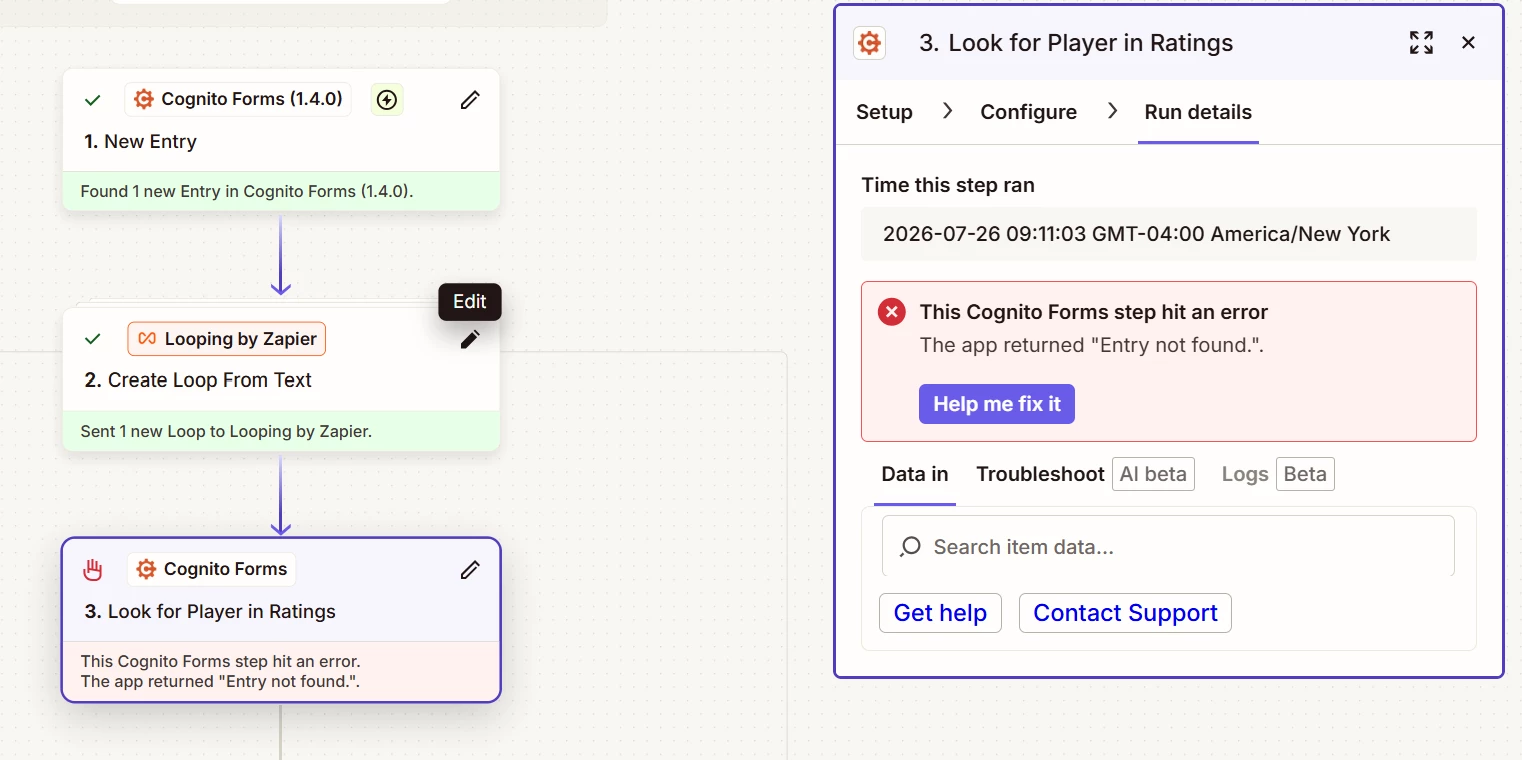Open the Logs Beta tab
The image size is (1522, 760).
click(x=1278, y=474)
